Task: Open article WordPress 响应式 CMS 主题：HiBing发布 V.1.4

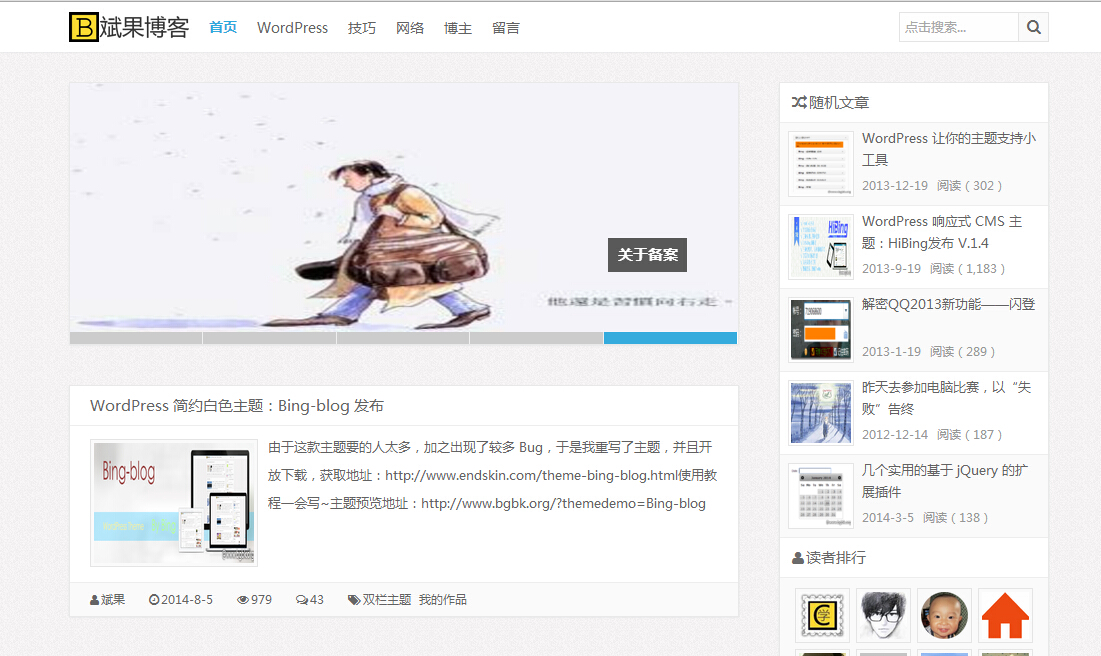Action: click(942, 232)
